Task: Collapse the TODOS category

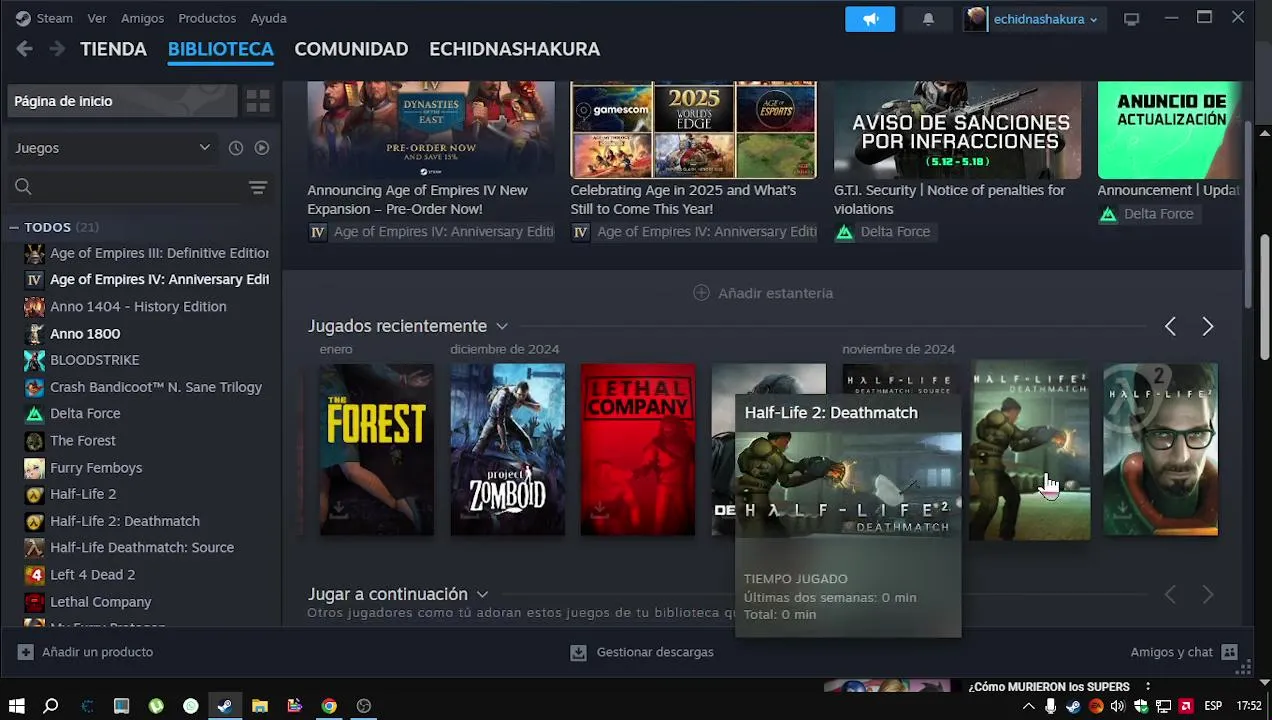Action: (x=14, y=228)
